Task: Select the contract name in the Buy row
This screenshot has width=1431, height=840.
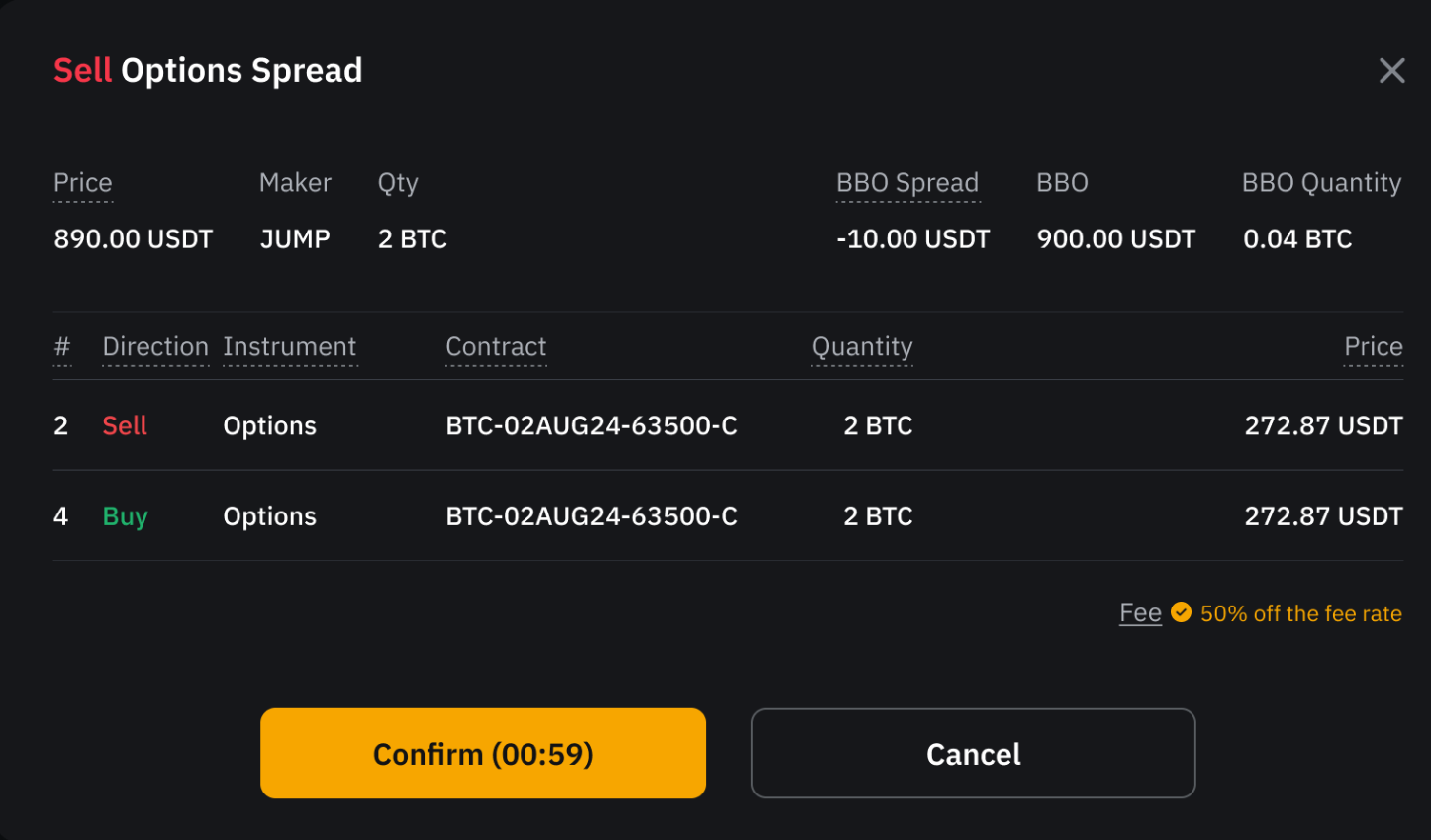Action: (592, 516)
